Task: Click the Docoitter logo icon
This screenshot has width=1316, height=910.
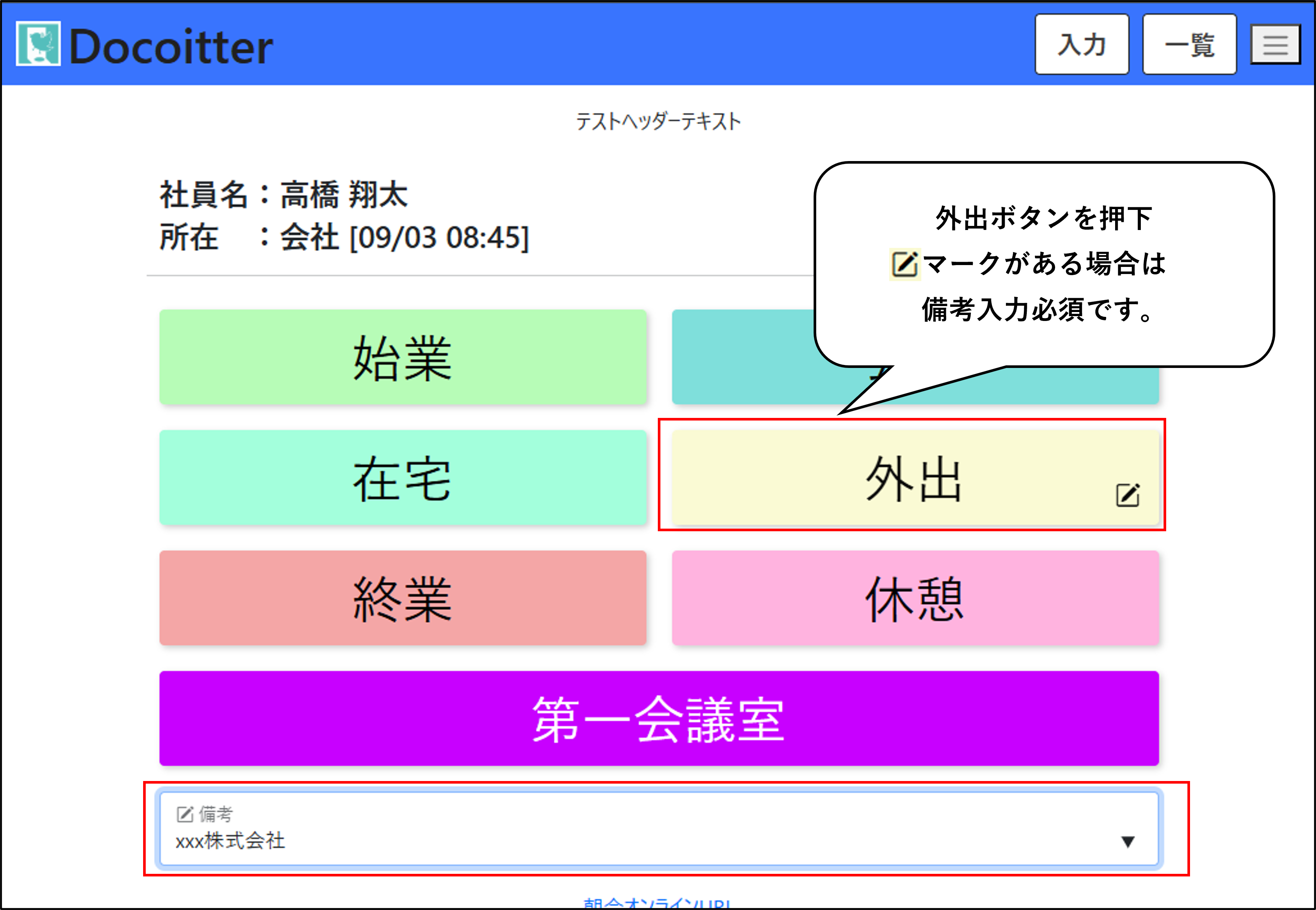Action: click(38, 44)
